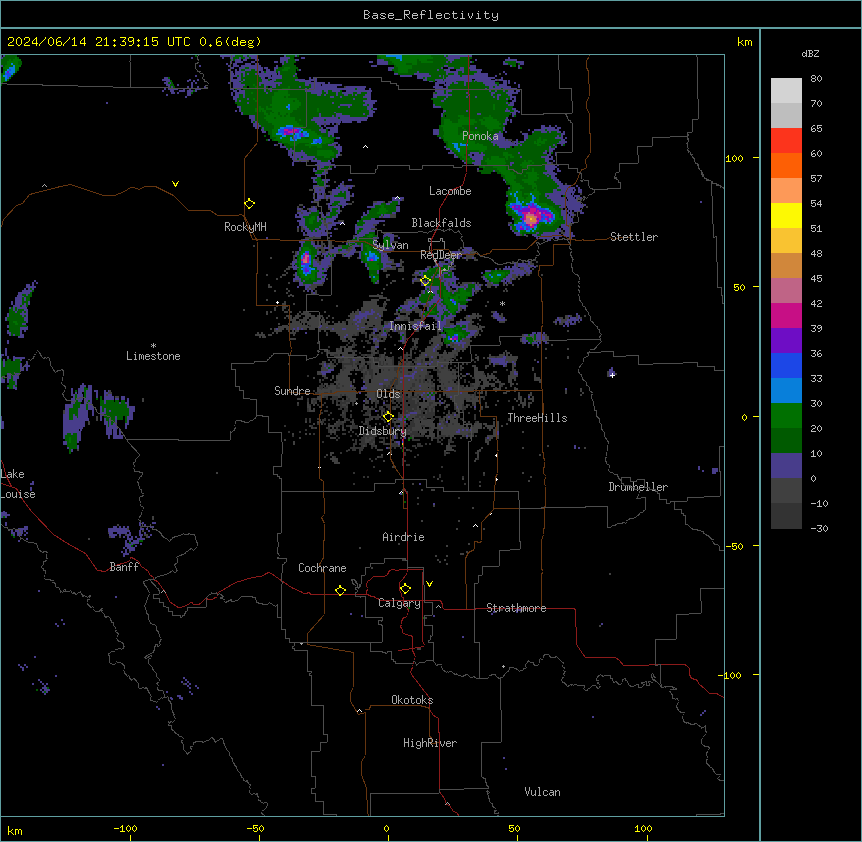Pick the blue 33-36 dBZ legend swatch
The image size is (862, 842).
point(786,365)
